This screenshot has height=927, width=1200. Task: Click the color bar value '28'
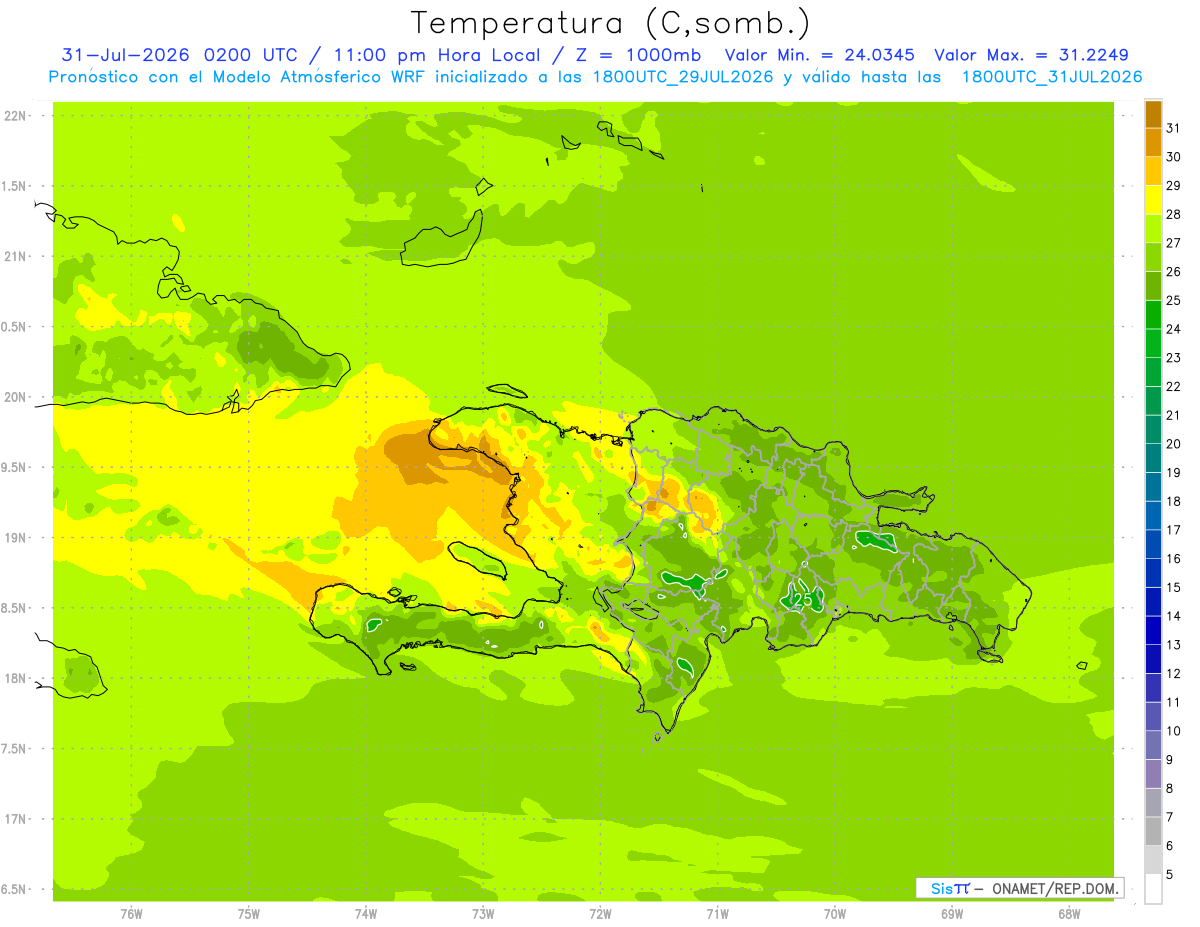[x=1173, y=214]
